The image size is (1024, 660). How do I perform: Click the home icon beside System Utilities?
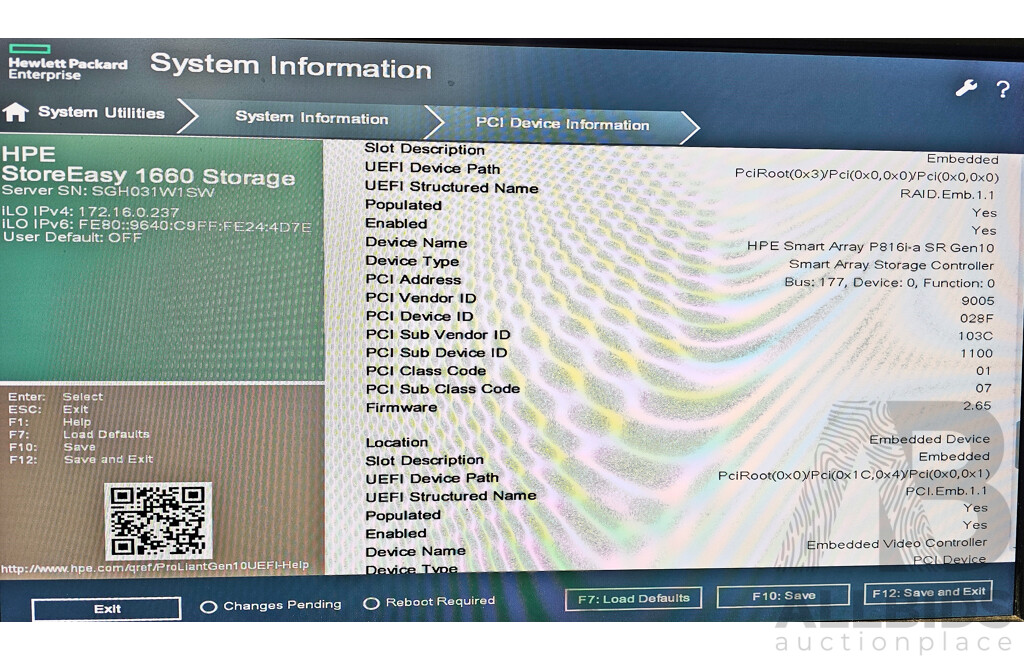(16, 112)
